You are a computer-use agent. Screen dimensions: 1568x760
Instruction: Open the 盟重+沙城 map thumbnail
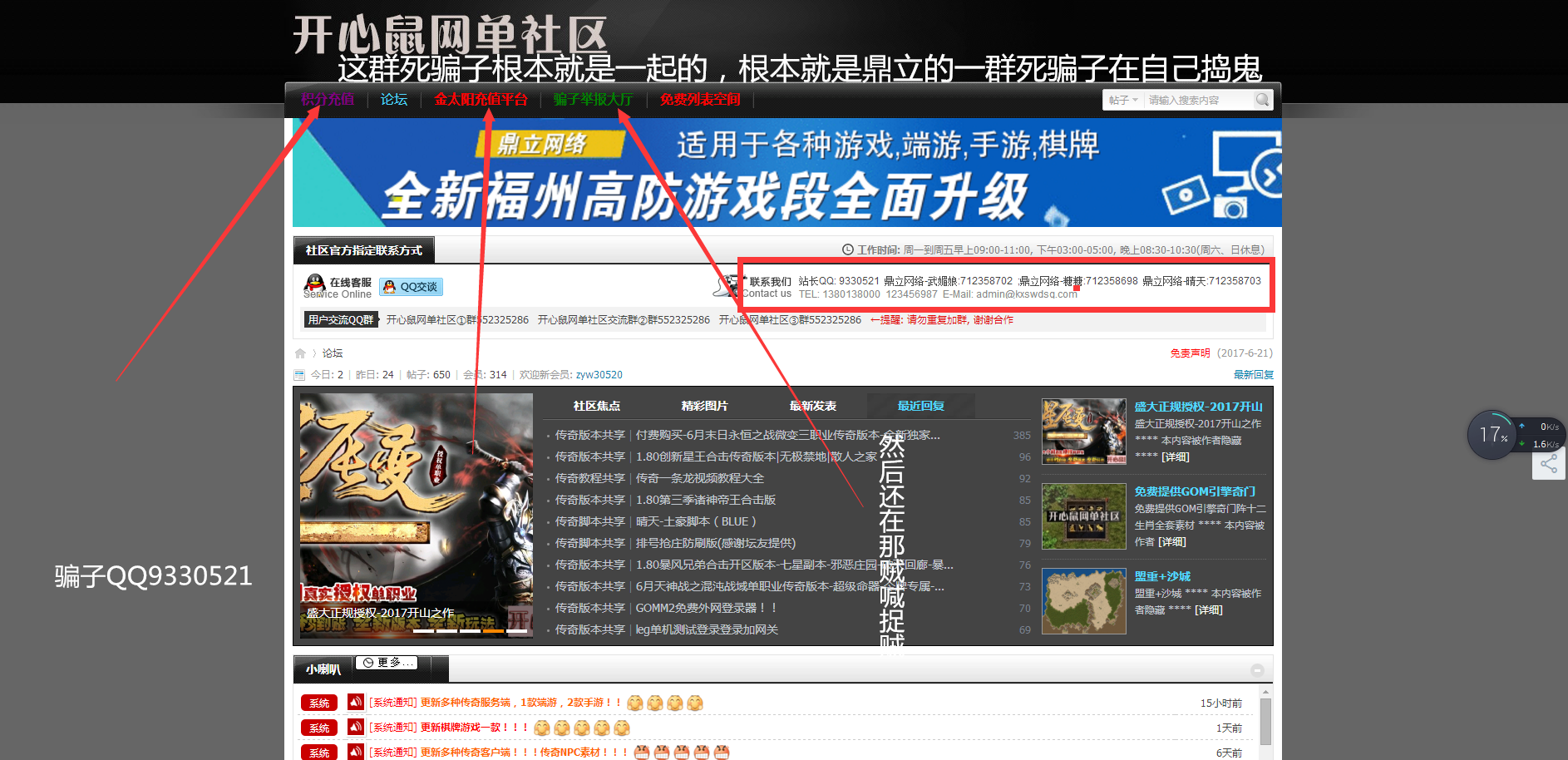[1083, 601]
